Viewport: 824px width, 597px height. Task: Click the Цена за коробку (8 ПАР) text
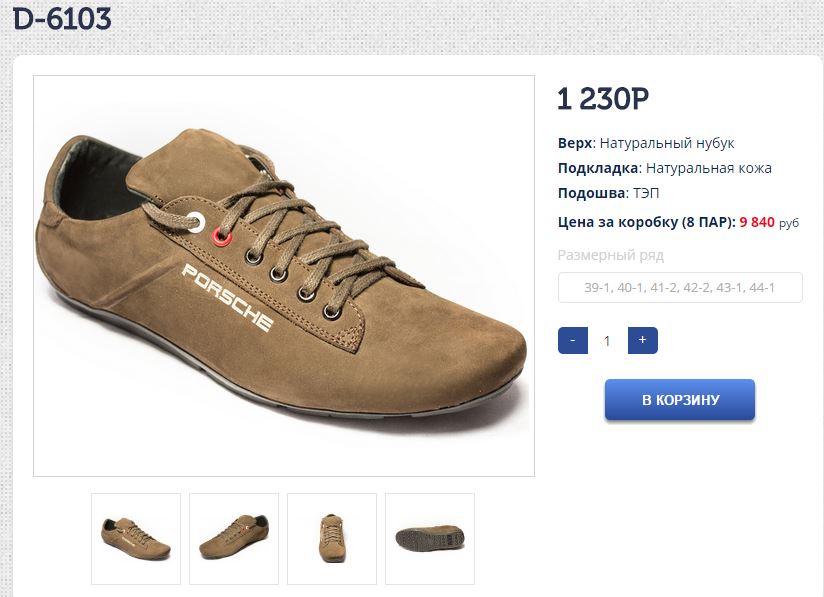pyautogui.click(x=646, y=222)
